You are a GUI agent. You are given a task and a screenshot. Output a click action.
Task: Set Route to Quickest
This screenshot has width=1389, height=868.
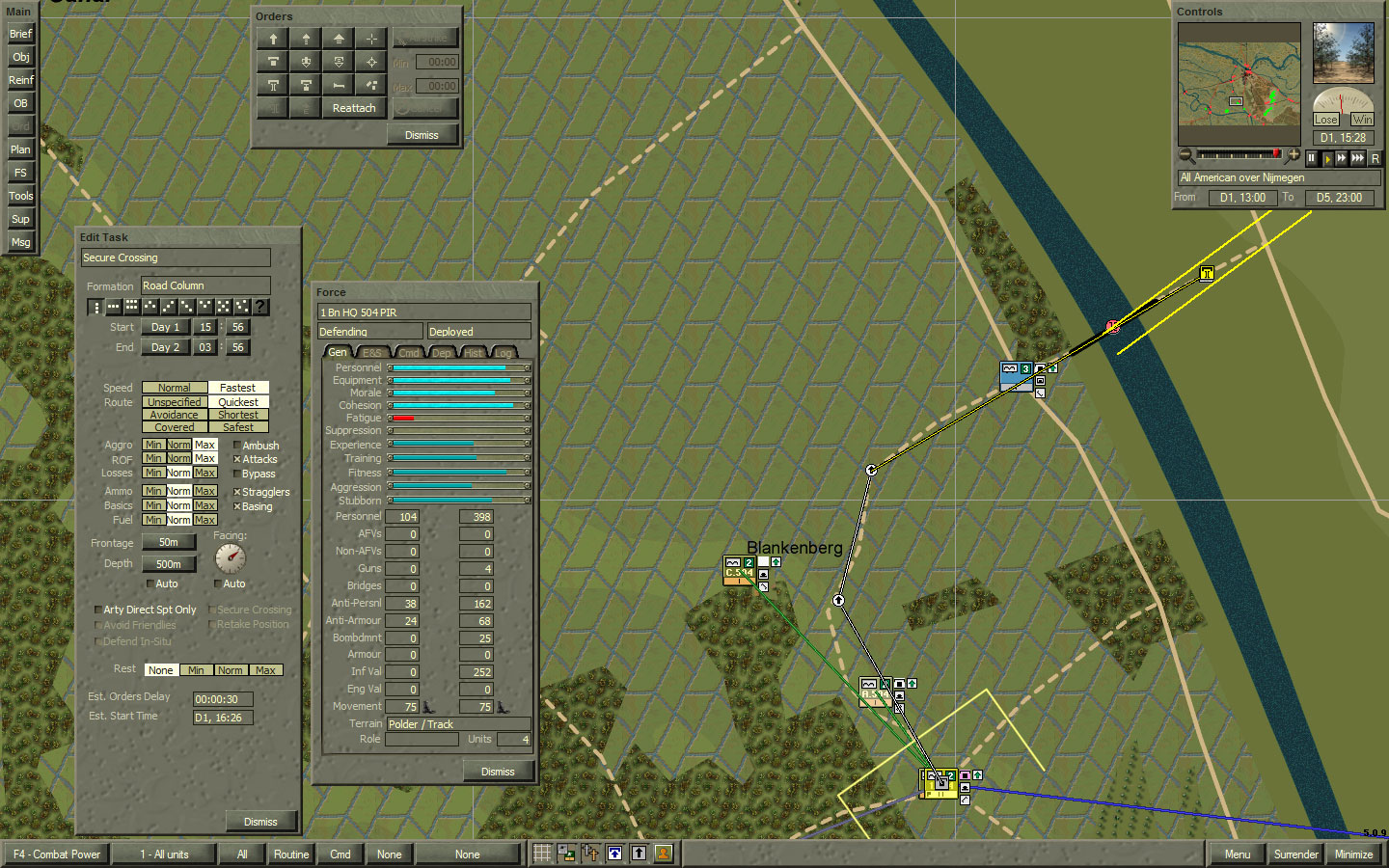pos(238,402)
